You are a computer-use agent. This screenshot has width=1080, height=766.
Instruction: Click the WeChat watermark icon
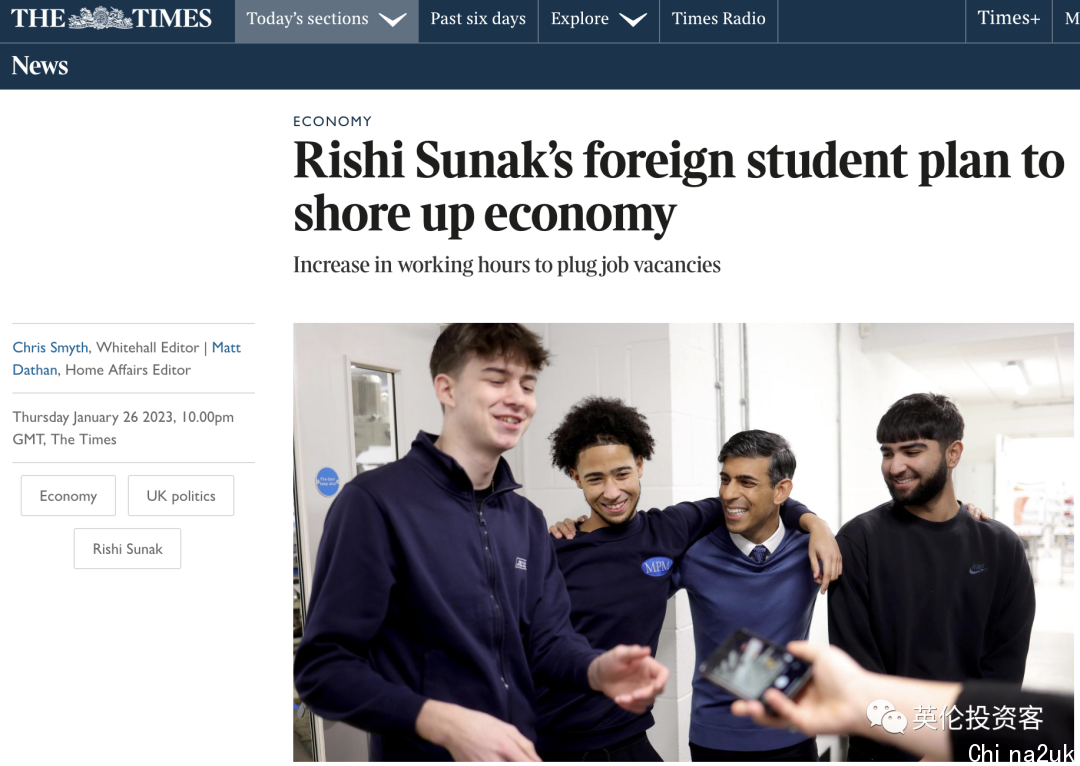pos(886,717)
